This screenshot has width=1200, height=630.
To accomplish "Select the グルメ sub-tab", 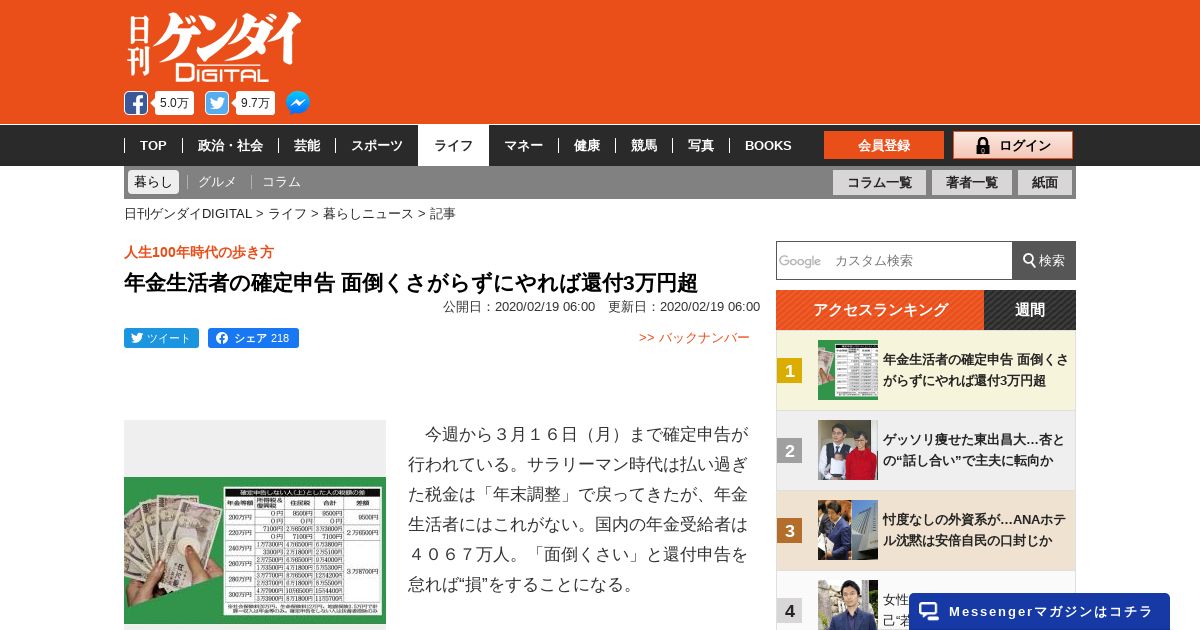I will 217,182.
